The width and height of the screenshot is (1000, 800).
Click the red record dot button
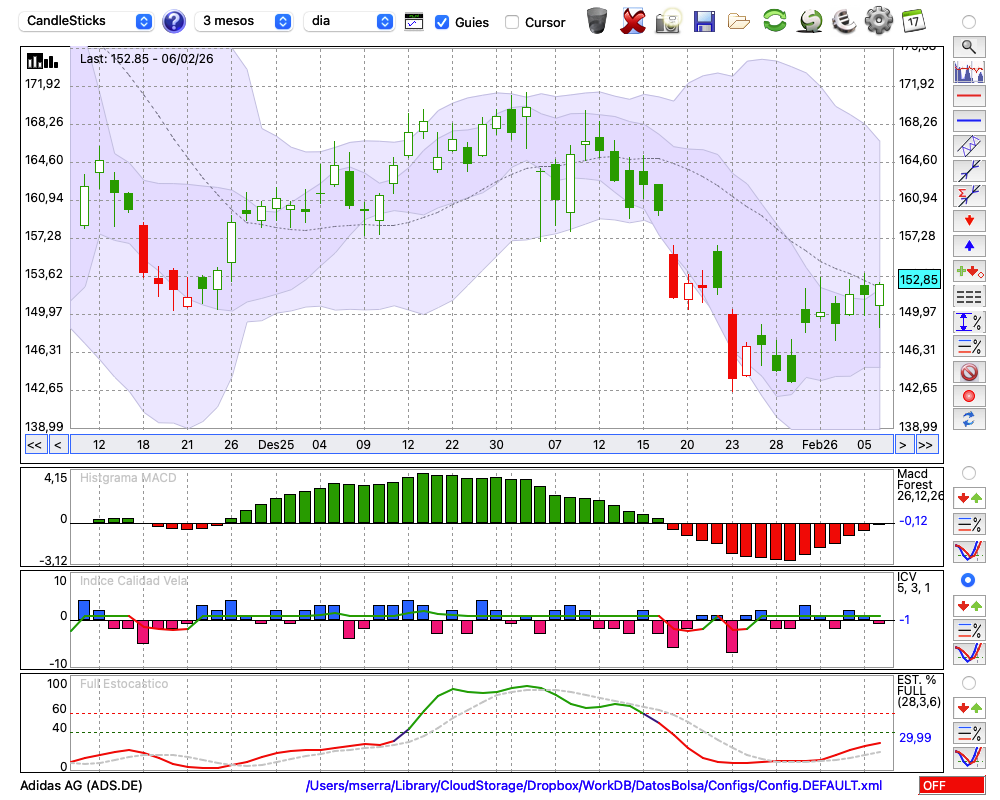pyautogui.click(x=969, y=396)
